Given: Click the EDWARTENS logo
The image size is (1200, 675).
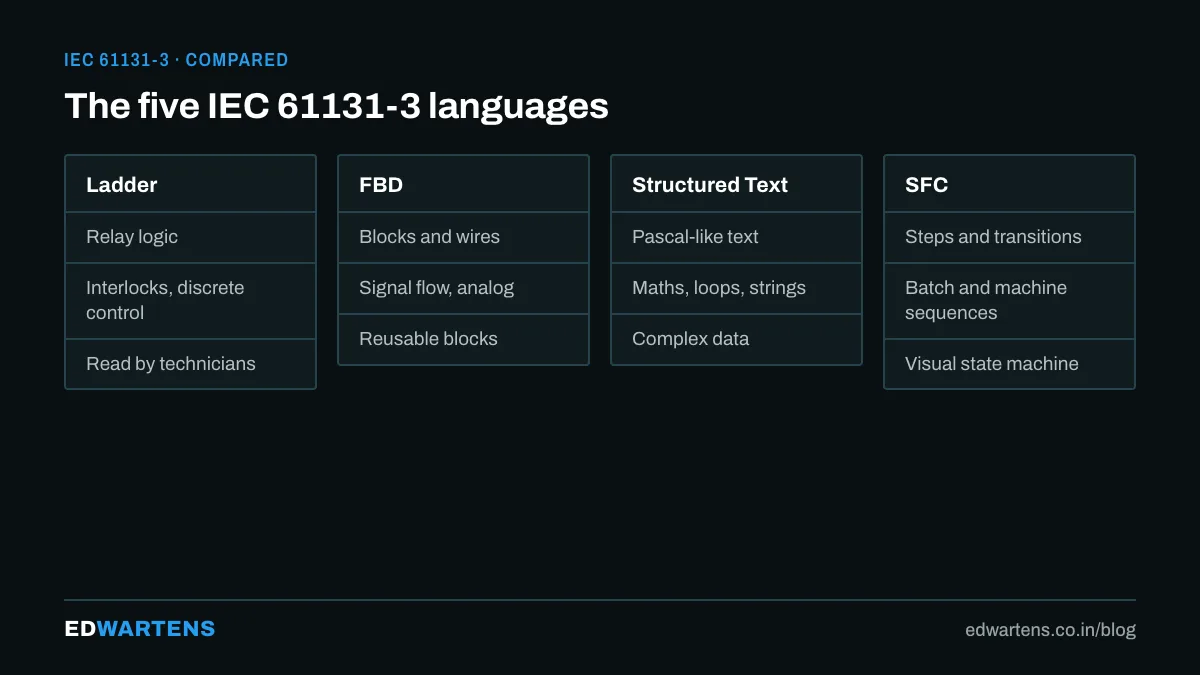Looking at the screenshot, I should [x=140, y=629].
